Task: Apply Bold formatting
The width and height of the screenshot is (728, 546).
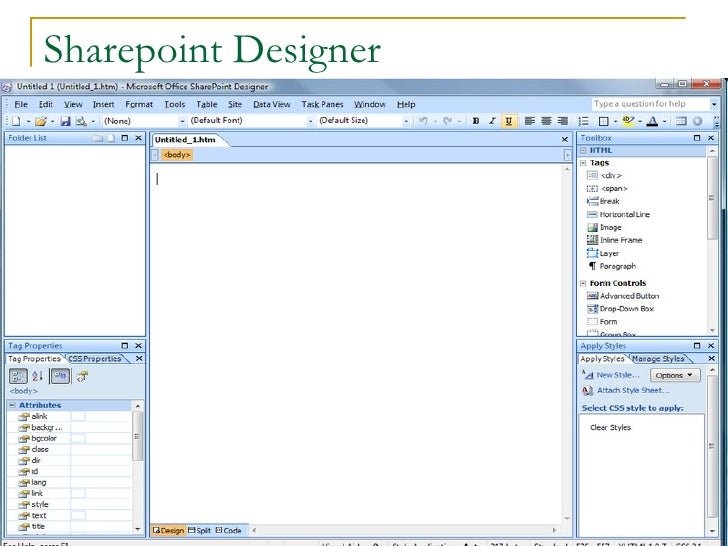Action: (475, 121)
